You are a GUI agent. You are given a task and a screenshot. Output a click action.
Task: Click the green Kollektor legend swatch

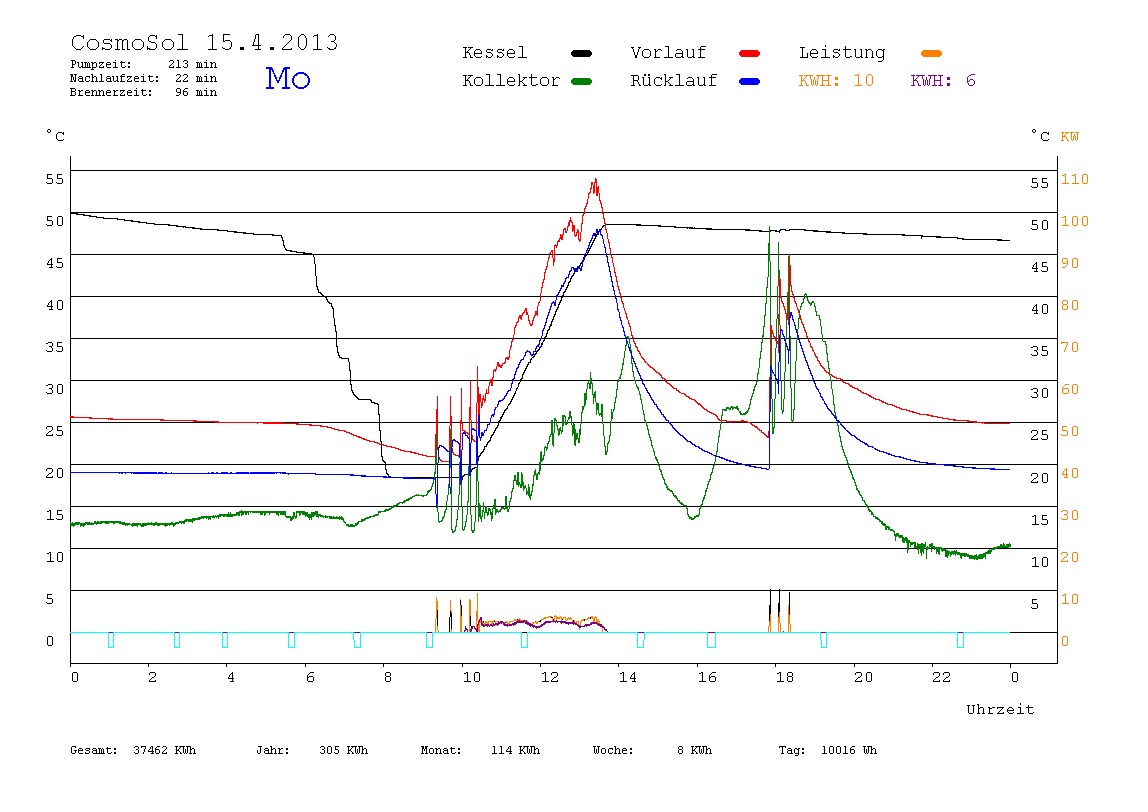click(581, 81)
